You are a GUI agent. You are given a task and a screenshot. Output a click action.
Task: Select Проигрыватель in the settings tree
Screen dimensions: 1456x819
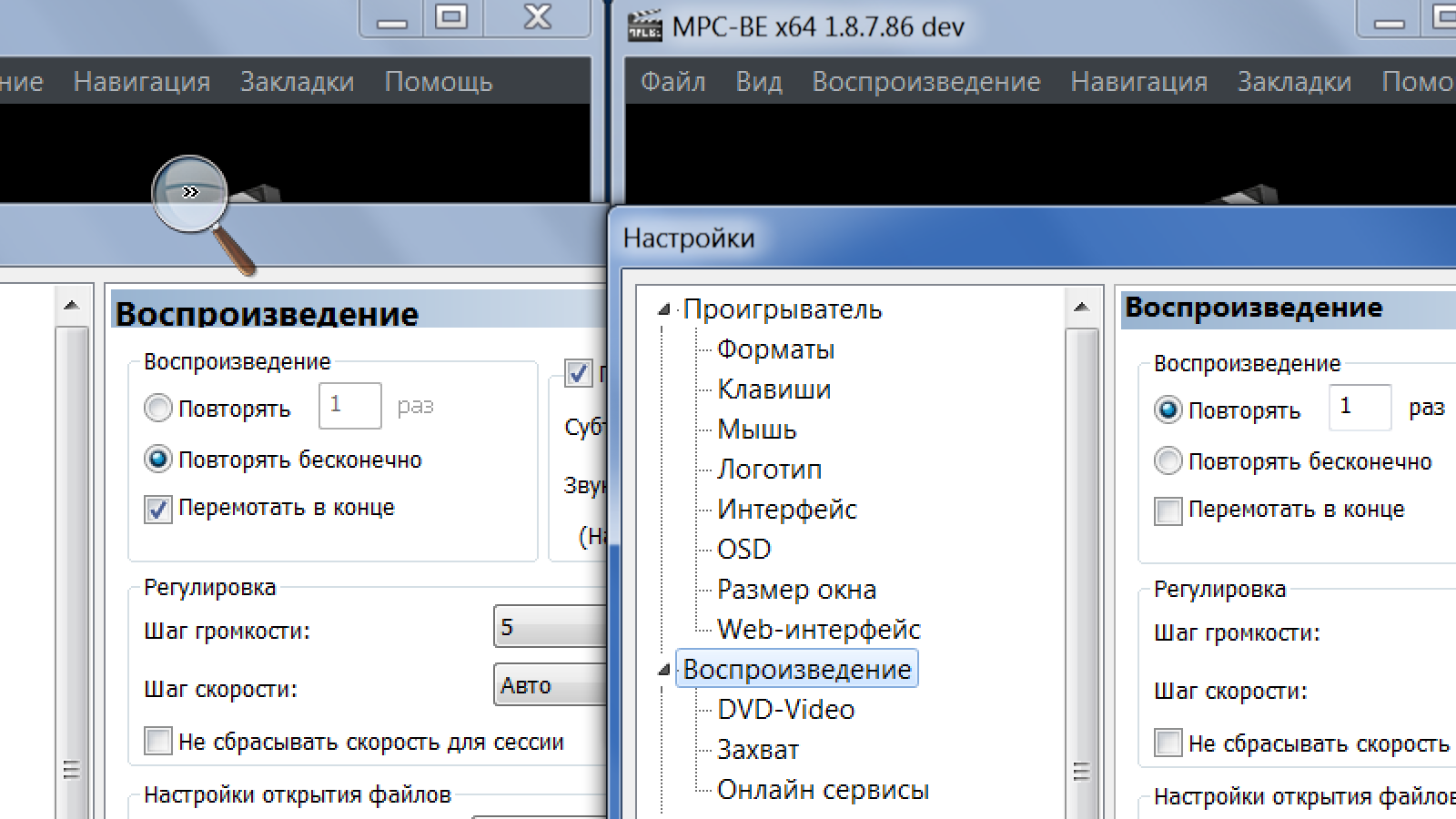[x=783, y=309]
